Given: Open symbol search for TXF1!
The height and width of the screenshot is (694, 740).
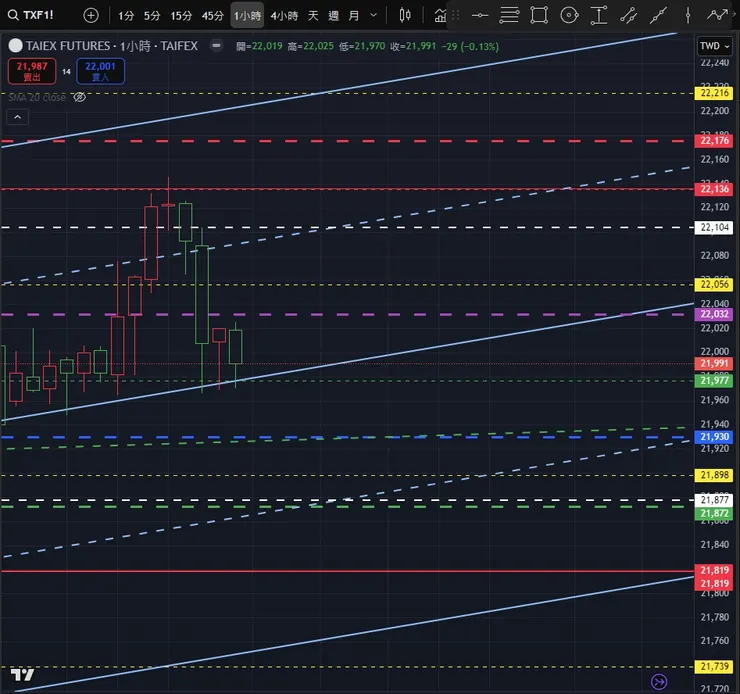Looking at the screenshot, I should tap(31, 15).
